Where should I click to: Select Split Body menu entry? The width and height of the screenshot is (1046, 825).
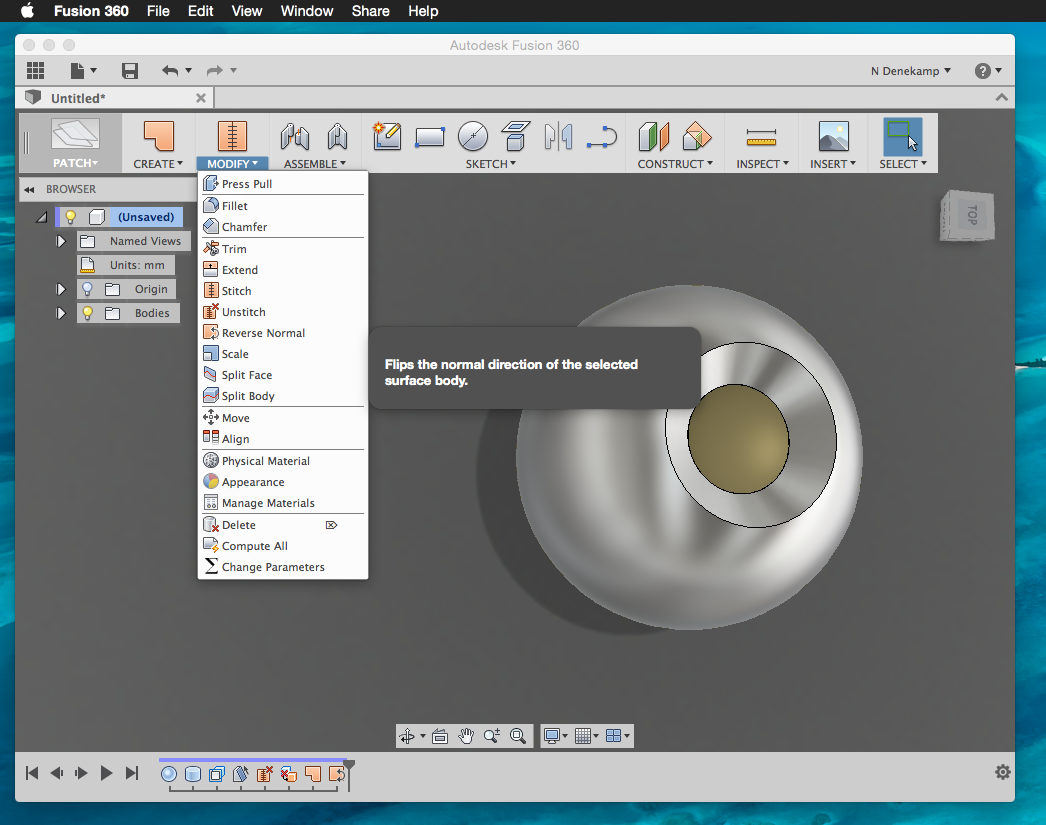283,395
